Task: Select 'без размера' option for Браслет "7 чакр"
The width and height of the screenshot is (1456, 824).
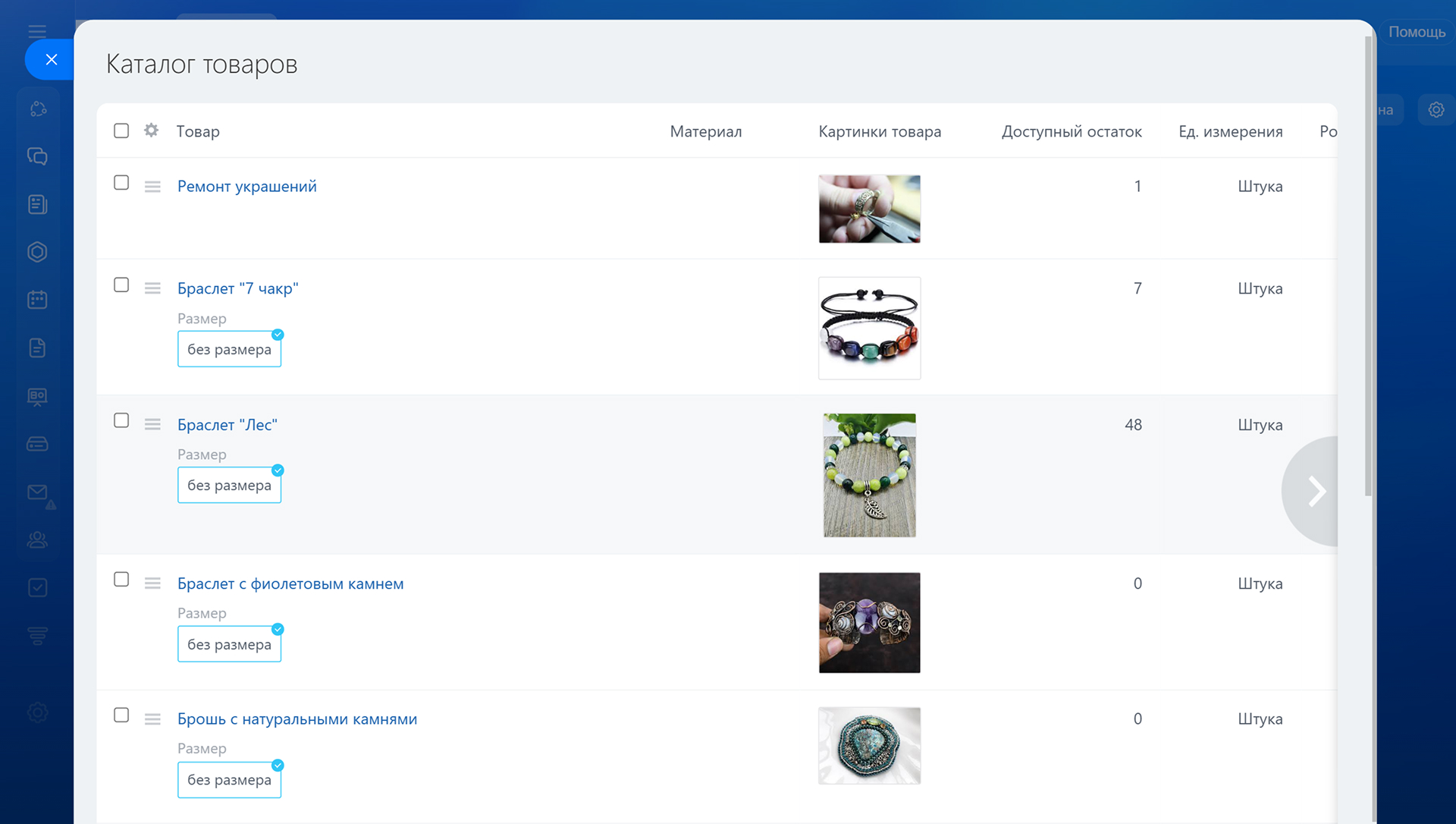Action: (229, 350)
